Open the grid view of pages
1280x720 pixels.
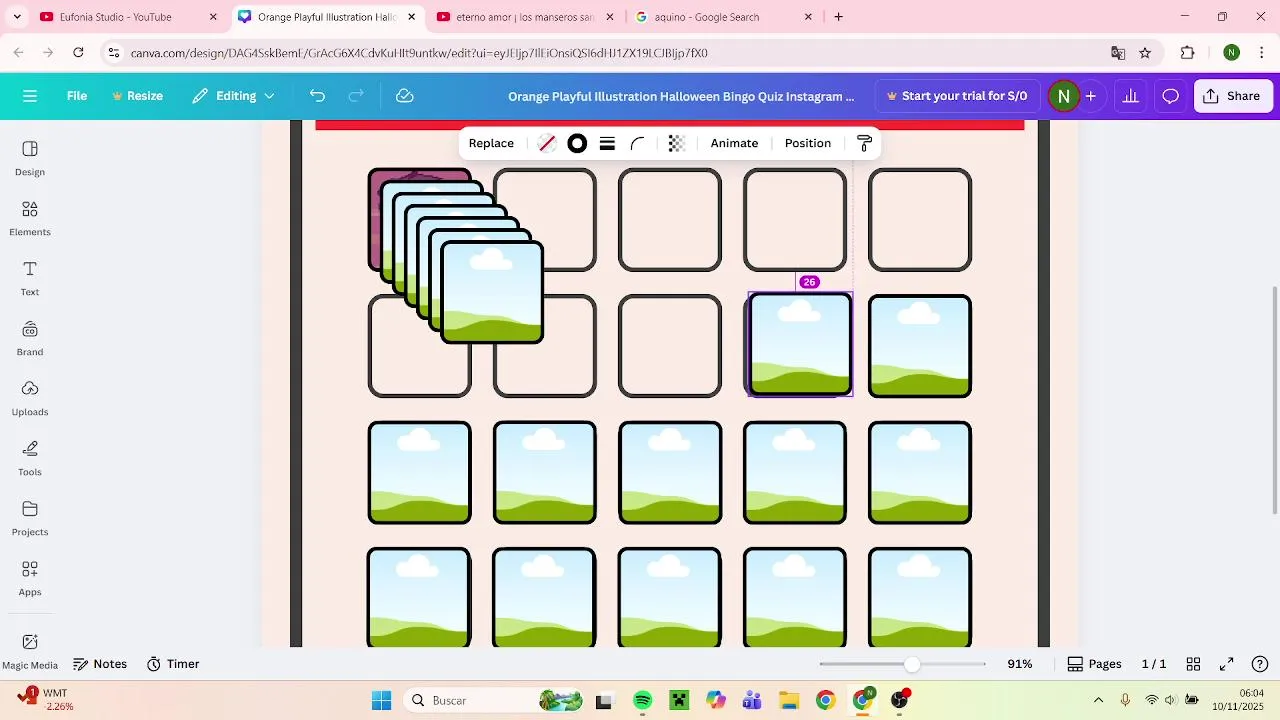(1193, 664)
